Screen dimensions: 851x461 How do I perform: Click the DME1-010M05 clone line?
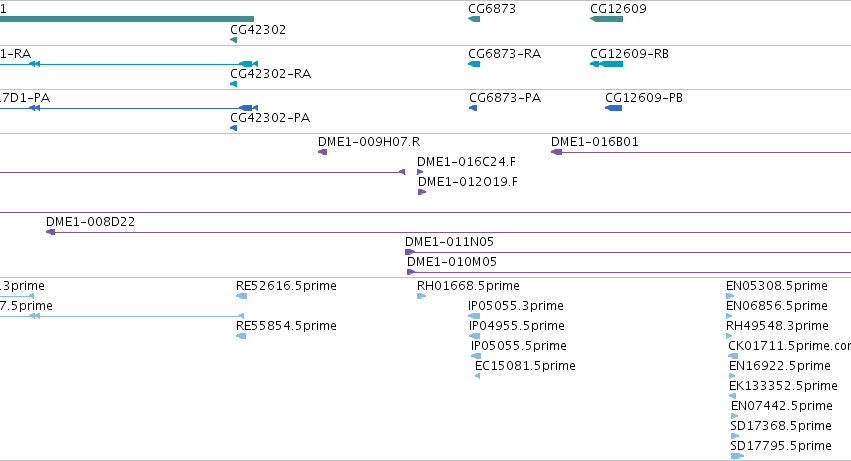click(629, 272)
